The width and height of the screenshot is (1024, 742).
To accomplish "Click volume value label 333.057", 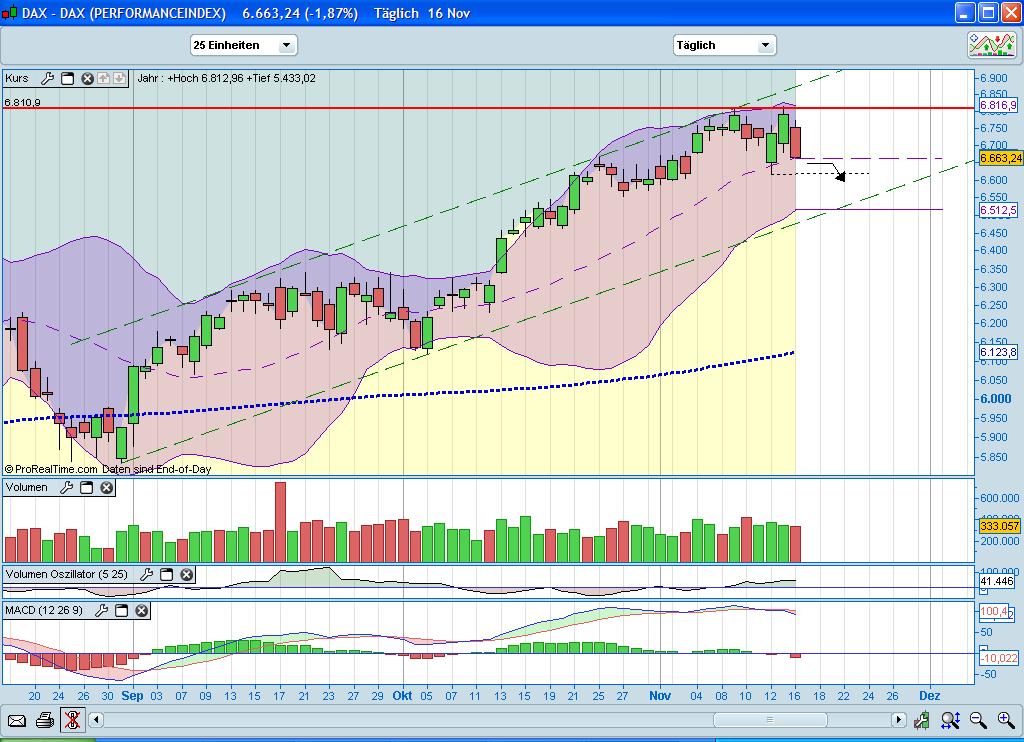I will pos(1000,526).
